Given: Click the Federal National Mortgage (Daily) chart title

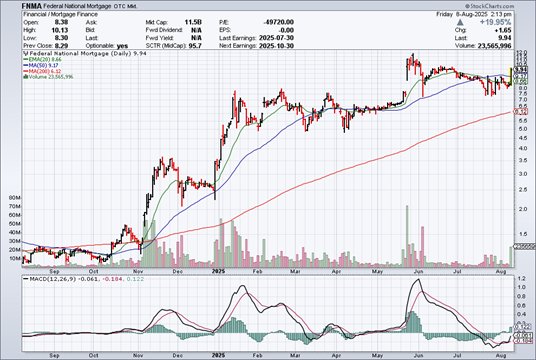Looking at the screenshot, I should 80,53.
